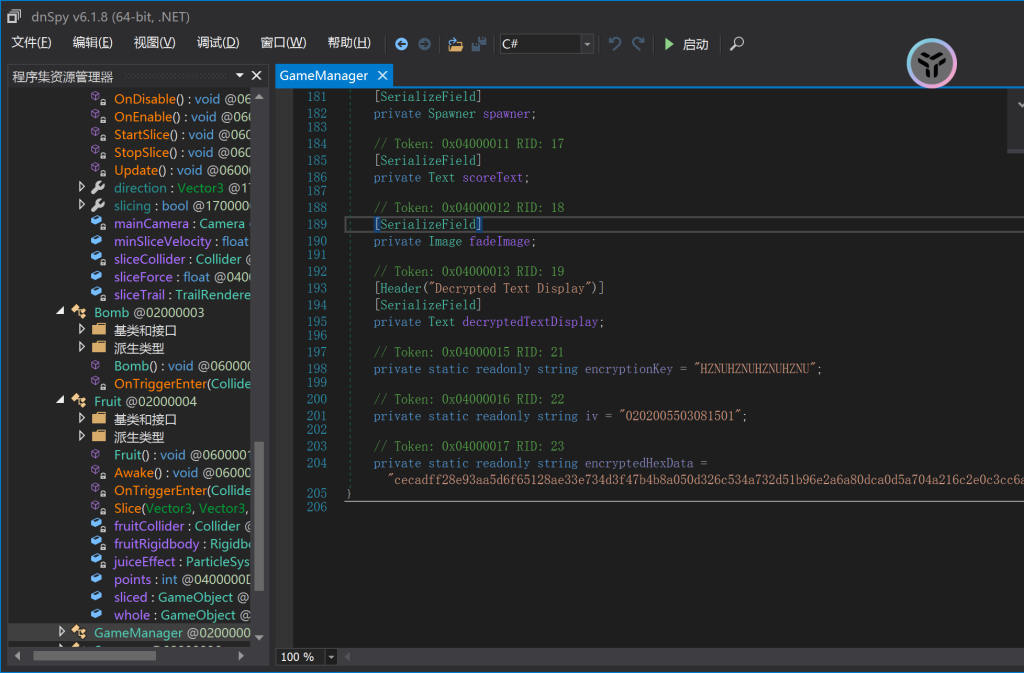Click the 启动 start button label
Screen dimensions: 1024x673
pyautogui.click(x=695, y=44)
